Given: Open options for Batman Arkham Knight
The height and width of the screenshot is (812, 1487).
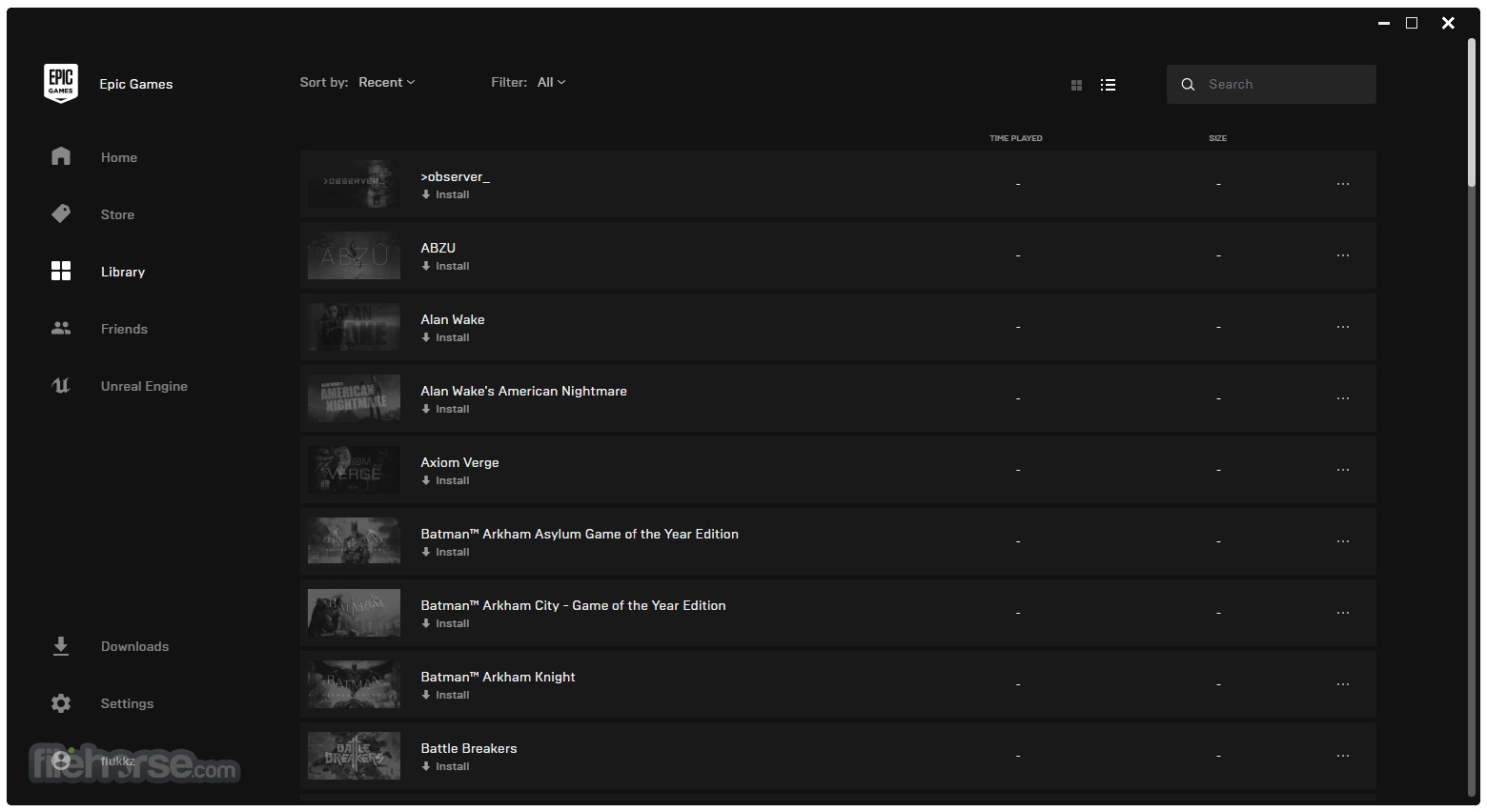Looking at the screenshot, I should (1343, 684).
